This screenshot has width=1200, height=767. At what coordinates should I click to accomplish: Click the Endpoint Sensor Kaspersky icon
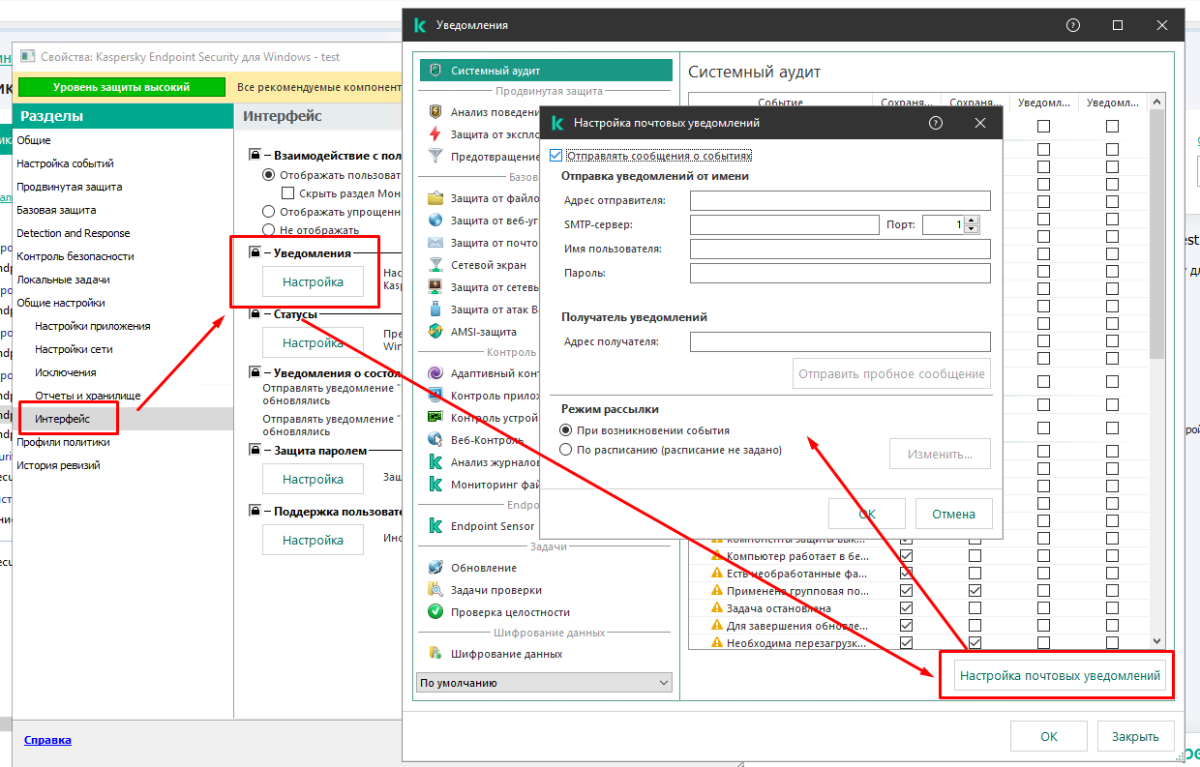[435, 526]
